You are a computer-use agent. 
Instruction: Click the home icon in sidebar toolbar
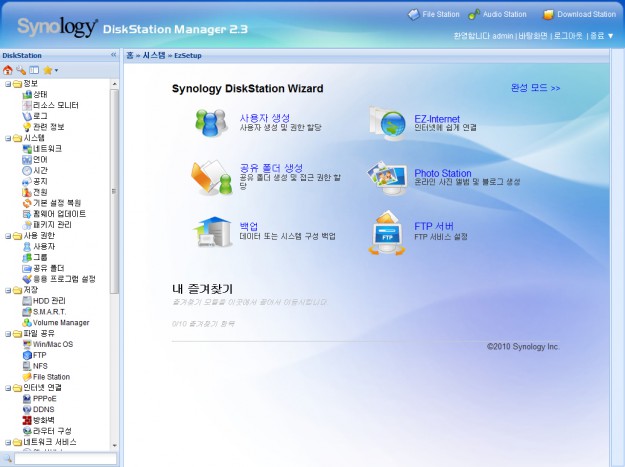[x=8, y=71]
